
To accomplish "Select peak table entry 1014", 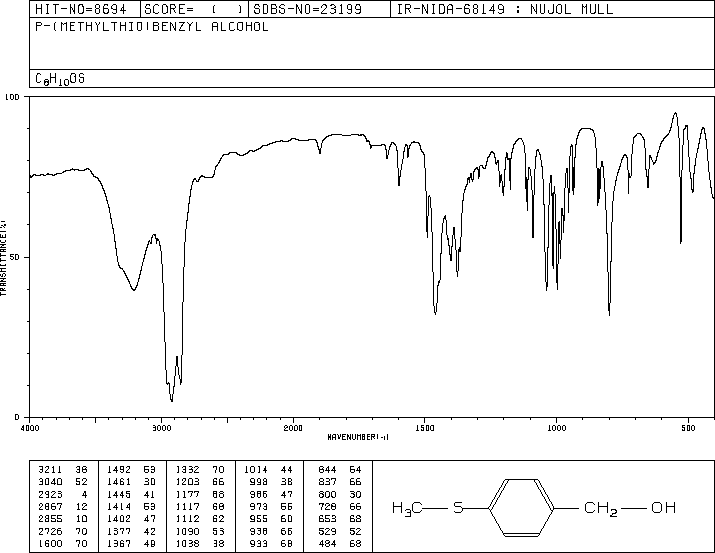I will [256, 470].
